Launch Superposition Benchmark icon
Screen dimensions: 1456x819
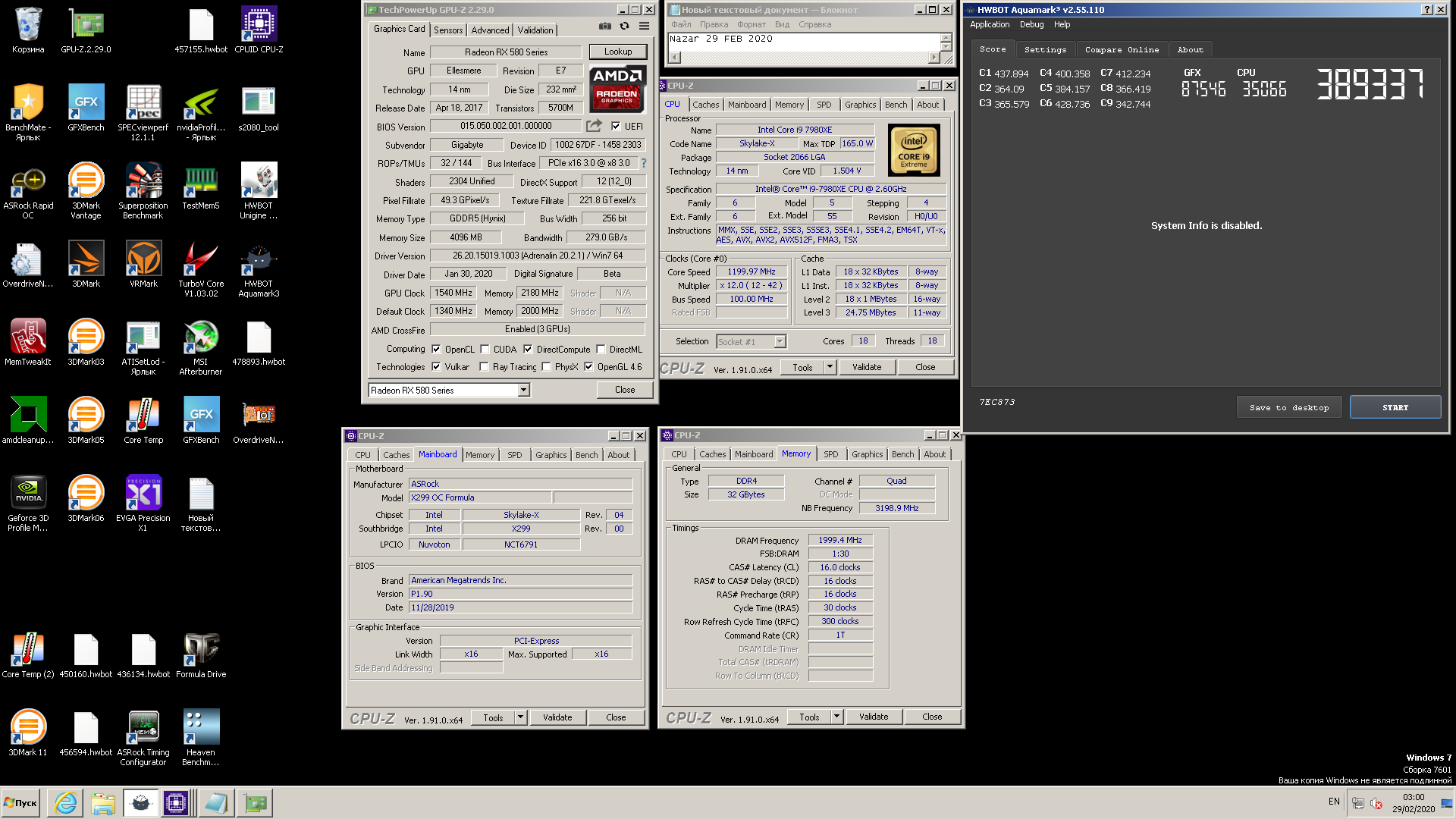tap(143, 190)
